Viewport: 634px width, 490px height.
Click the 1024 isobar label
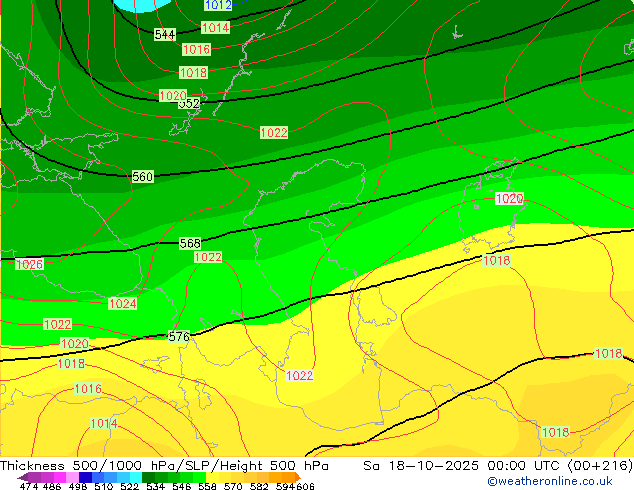point(123,304)
